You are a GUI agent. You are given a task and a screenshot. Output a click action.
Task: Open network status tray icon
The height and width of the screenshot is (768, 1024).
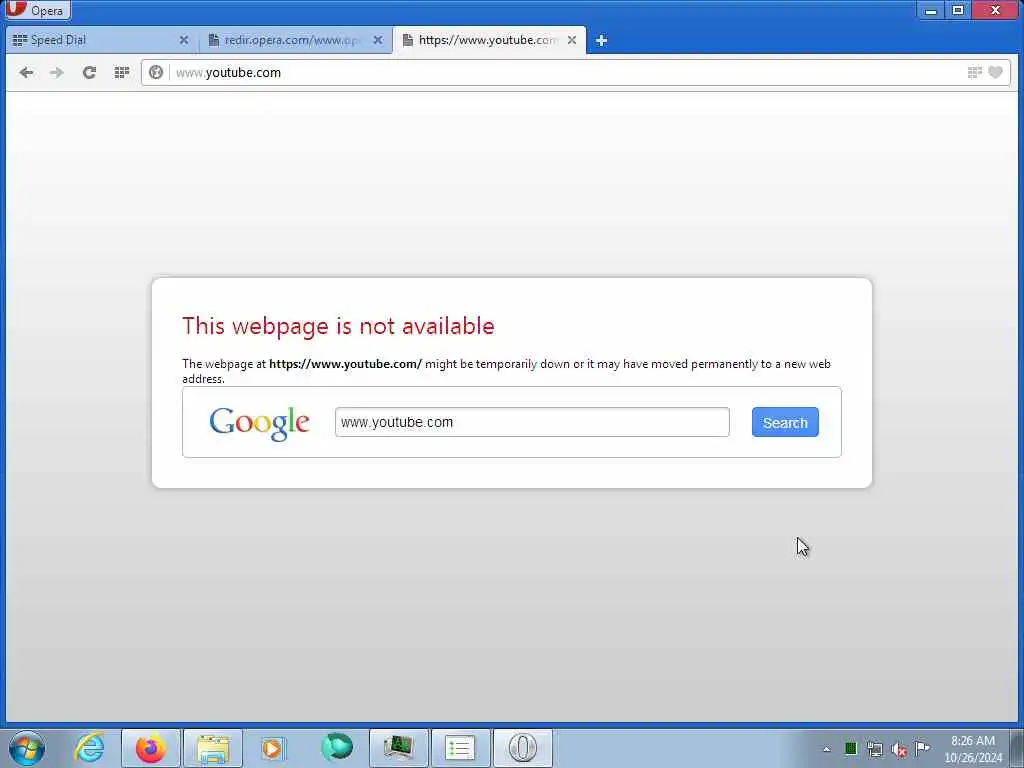(x=875, y=749)
